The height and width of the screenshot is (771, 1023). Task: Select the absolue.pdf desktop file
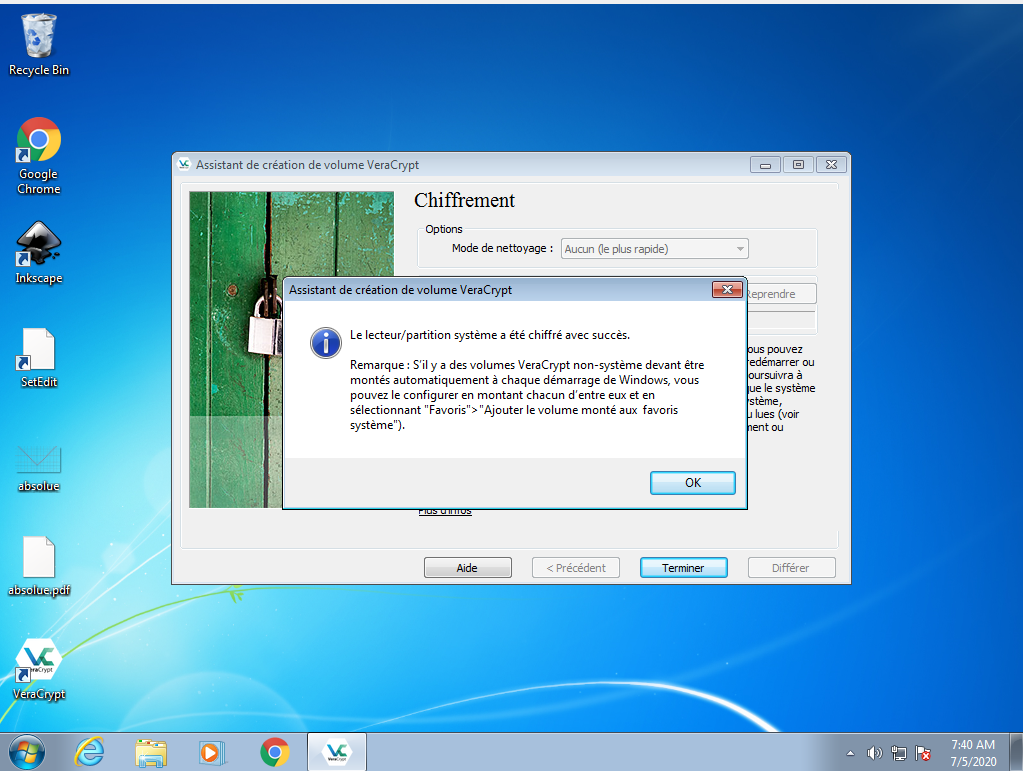pyautogui.click(x=38, y=566)
